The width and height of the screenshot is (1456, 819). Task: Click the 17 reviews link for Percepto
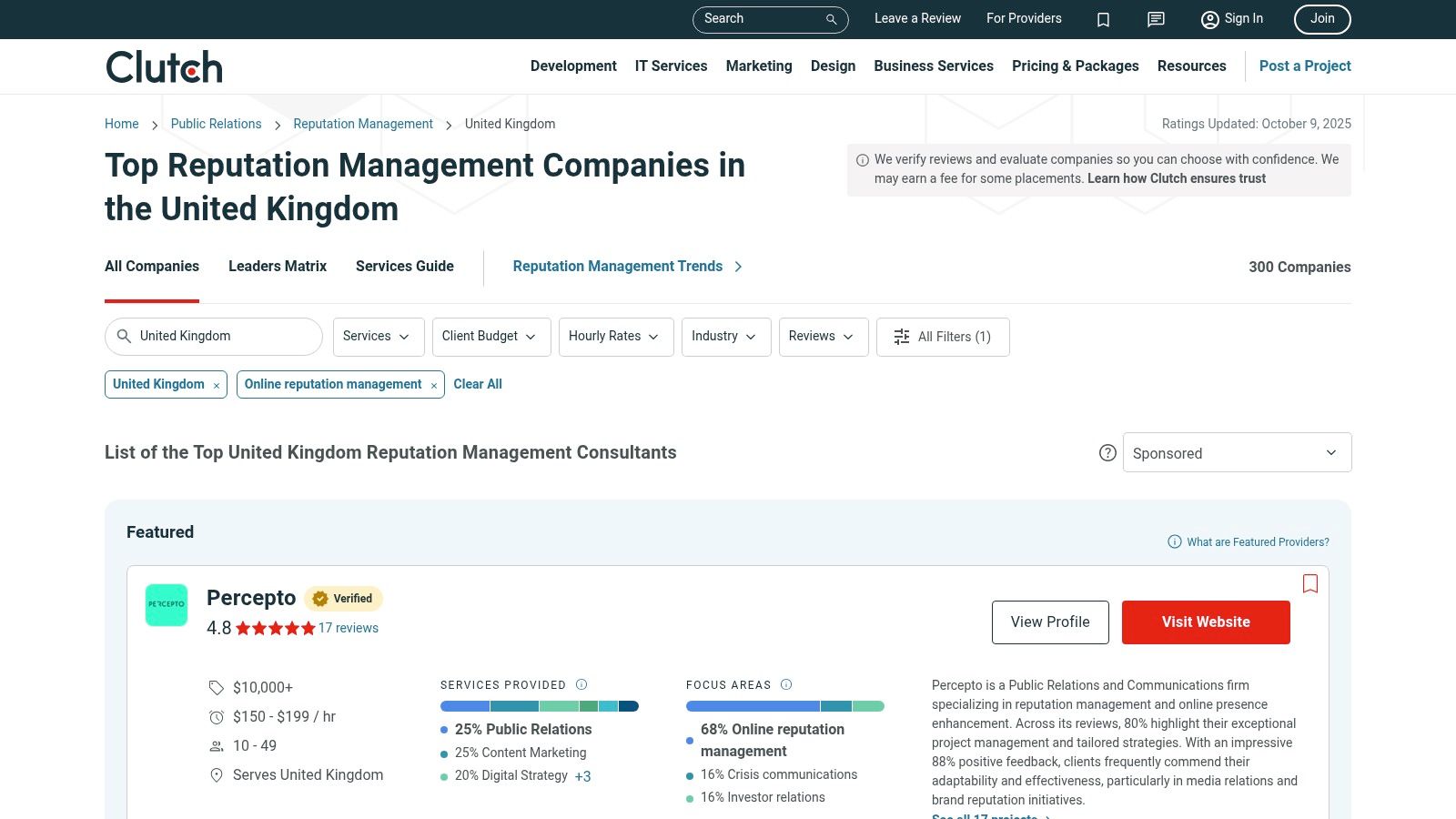(x=348, y=628)
